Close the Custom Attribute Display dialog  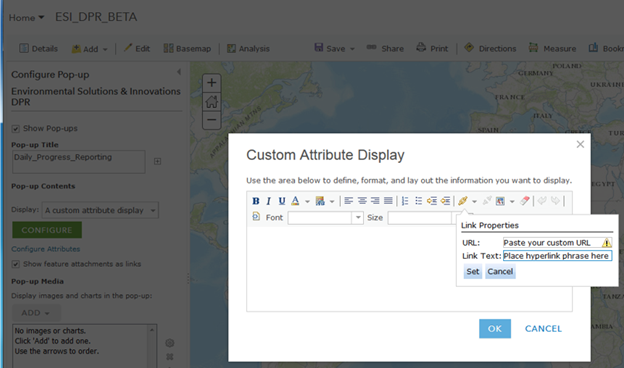580,144
